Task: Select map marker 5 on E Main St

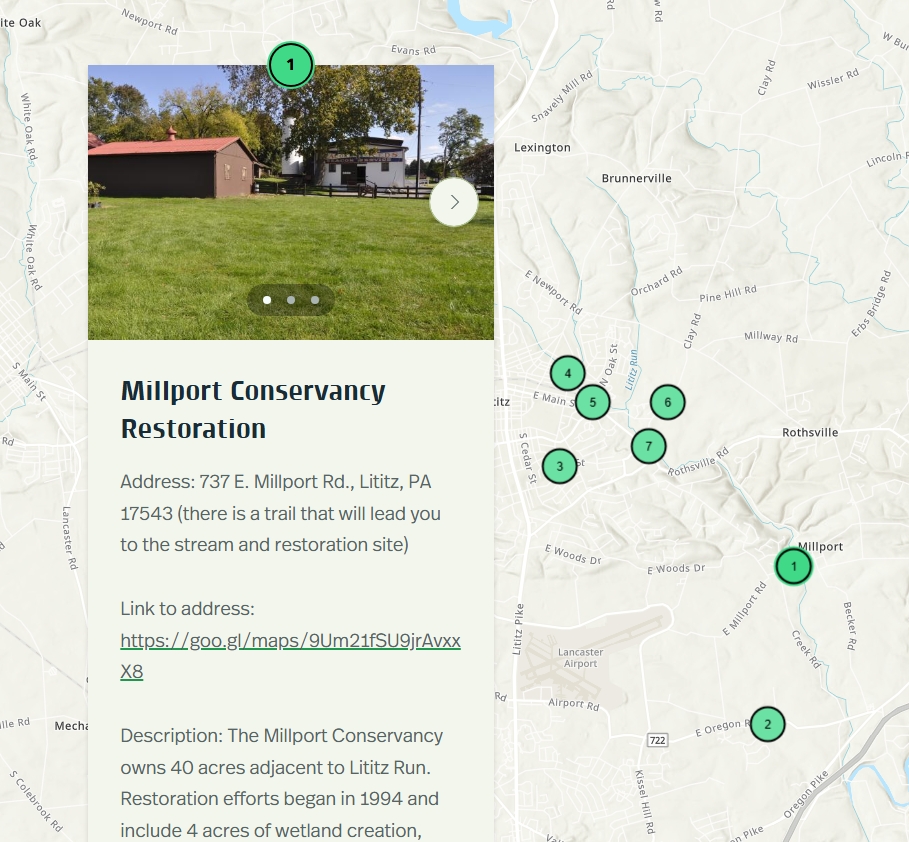Action: [592, 402]
